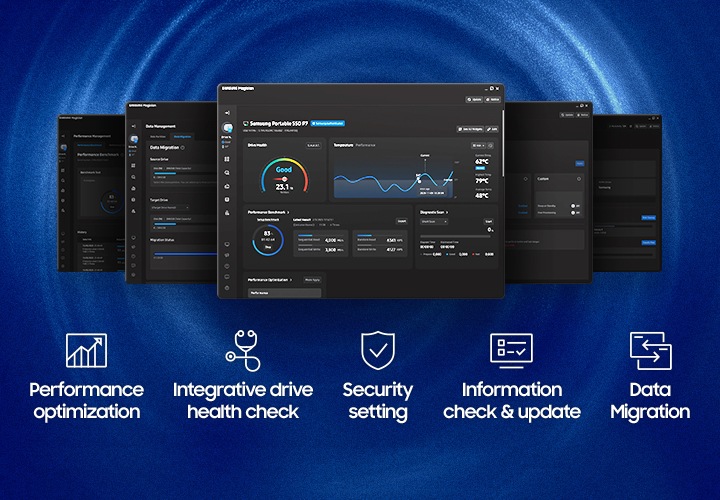Select the Data Migration tab in Data Management
Screen dimensions: 720x500
click(182, 137)
